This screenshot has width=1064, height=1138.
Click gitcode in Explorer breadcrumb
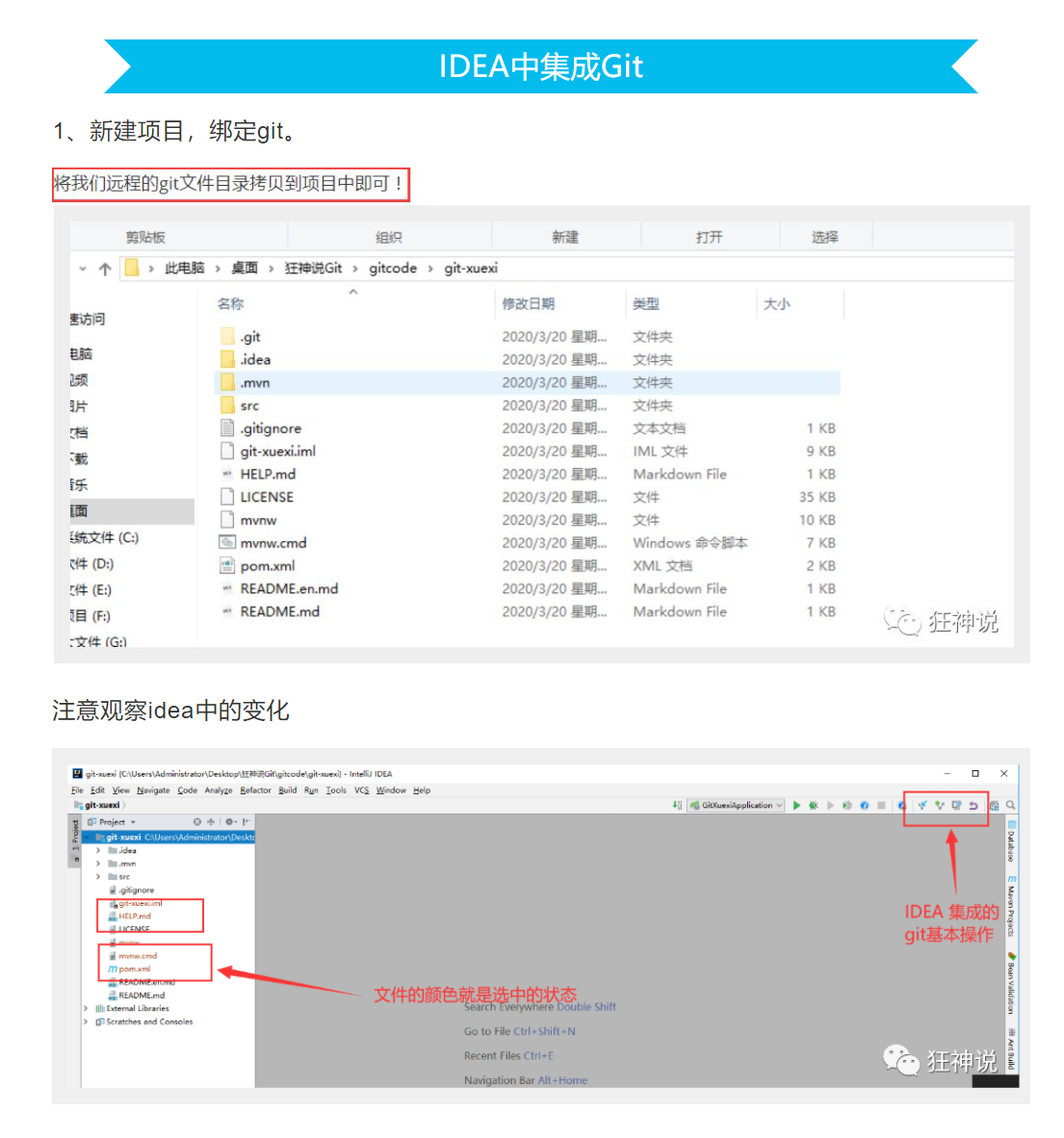(393, 269)
